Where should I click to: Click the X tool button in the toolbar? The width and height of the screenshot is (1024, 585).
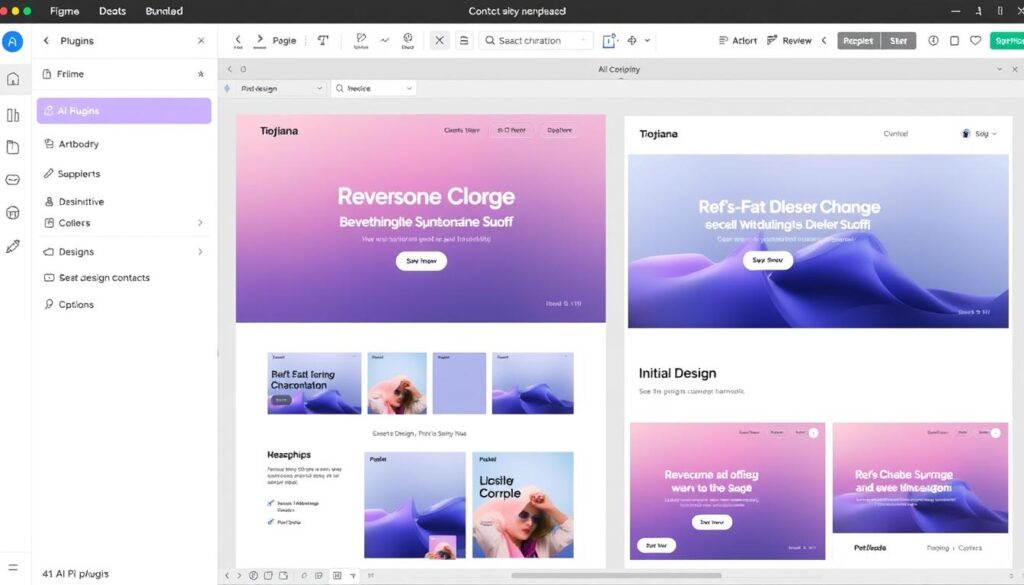point(440,40)
